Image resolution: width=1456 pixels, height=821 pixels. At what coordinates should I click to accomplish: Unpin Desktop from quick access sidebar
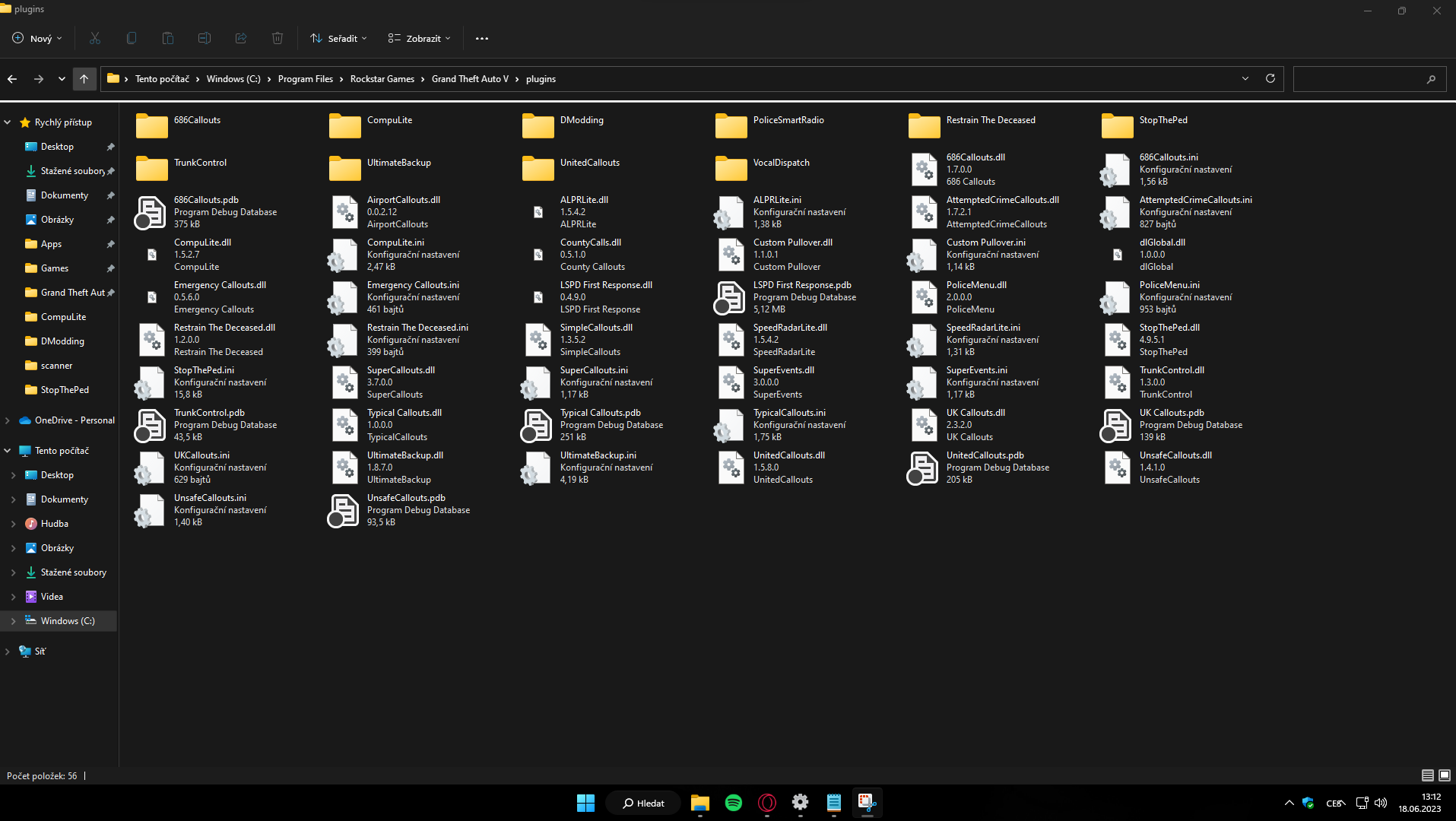[110, 147]
